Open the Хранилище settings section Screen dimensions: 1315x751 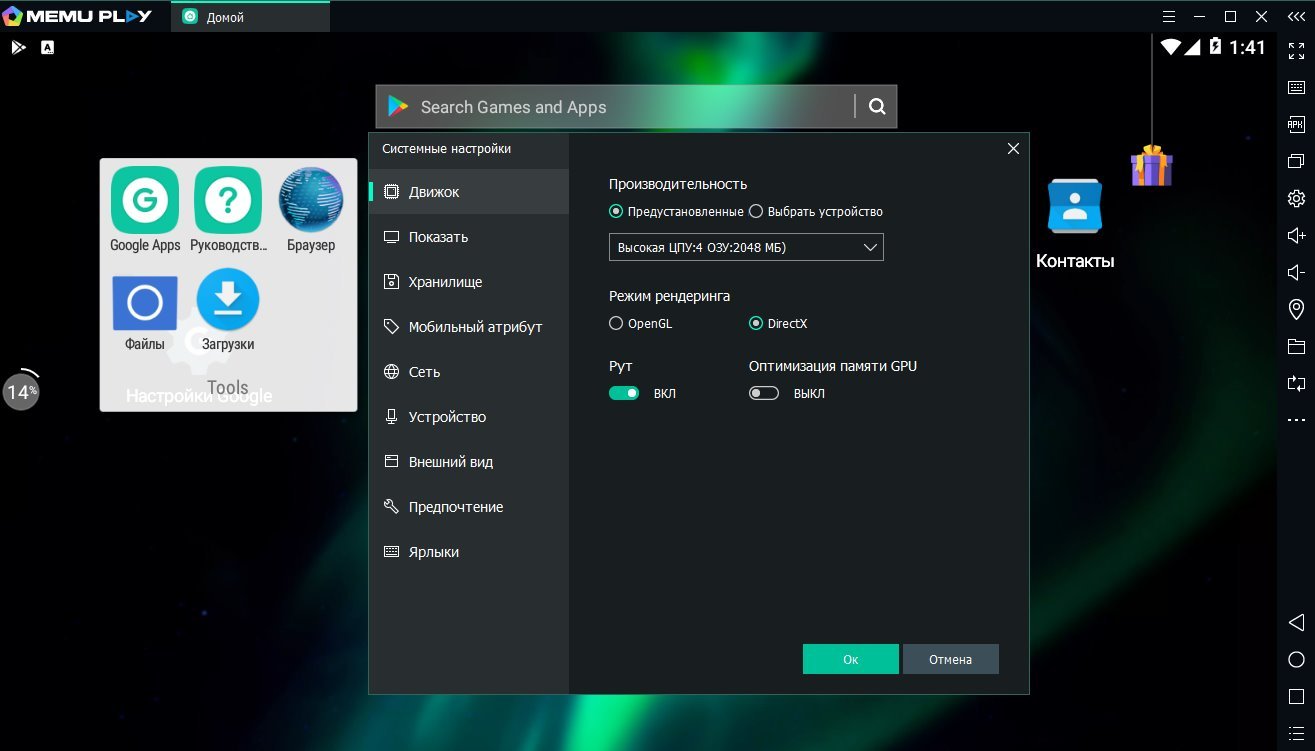pyautogui.click(x=445, y=282)
